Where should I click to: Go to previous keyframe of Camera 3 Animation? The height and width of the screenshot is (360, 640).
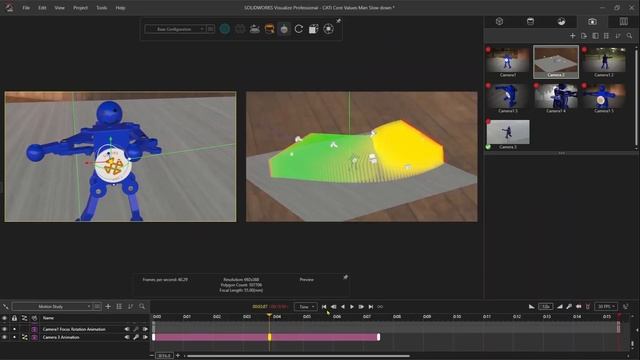coord(127,337)
